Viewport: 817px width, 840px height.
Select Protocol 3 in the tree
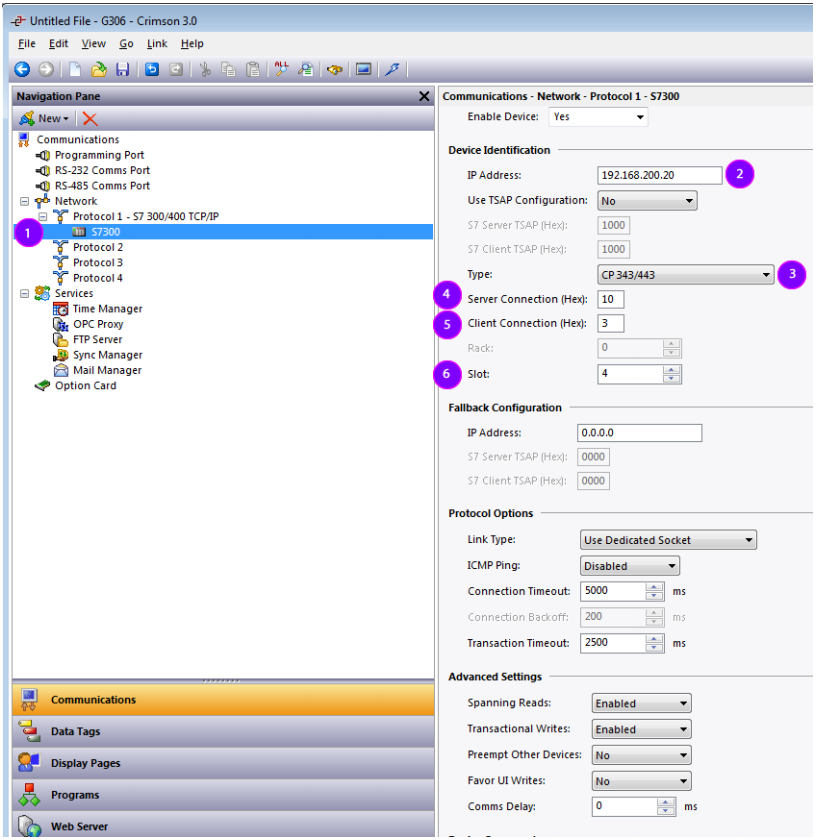coord(98,263)
